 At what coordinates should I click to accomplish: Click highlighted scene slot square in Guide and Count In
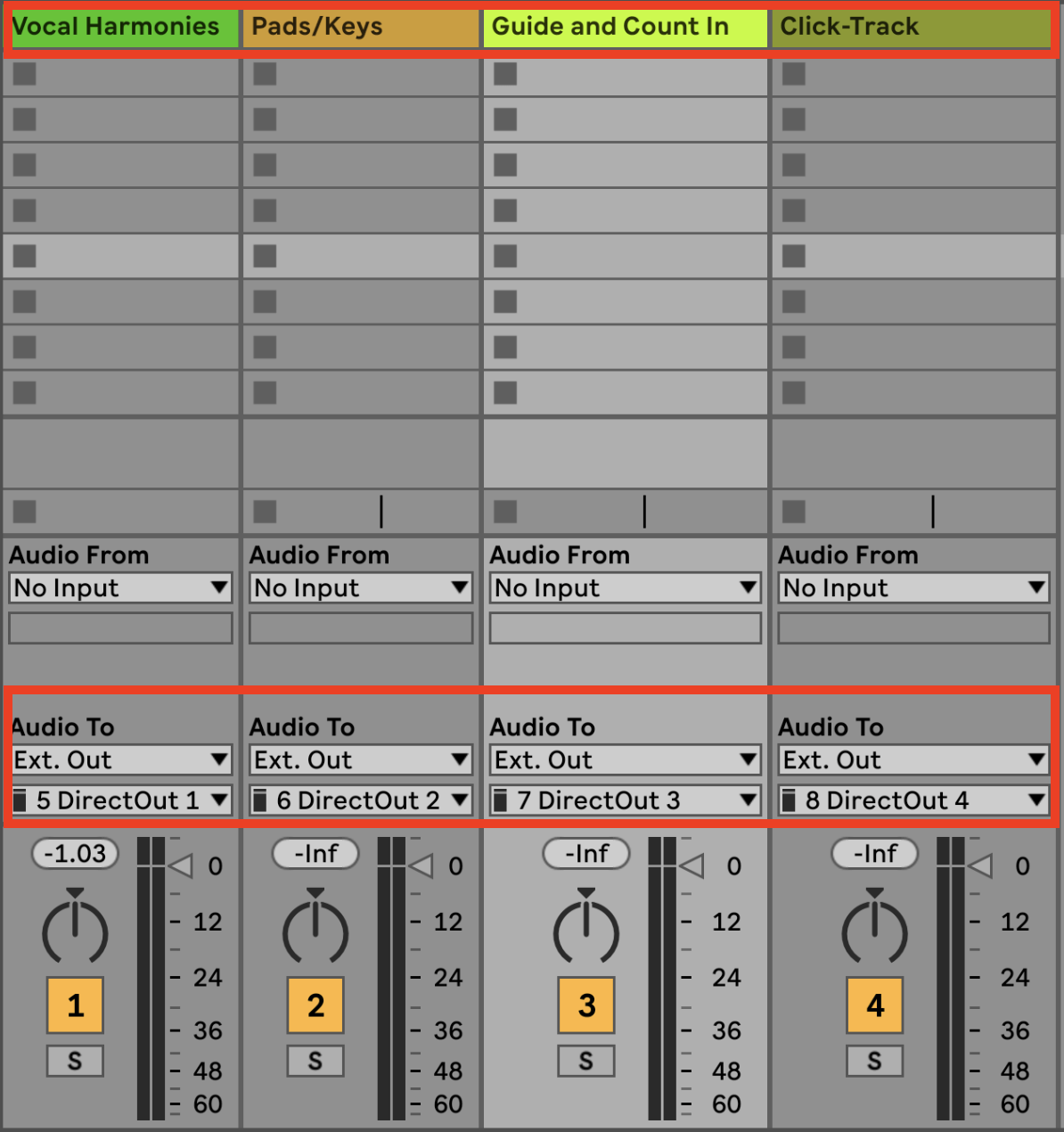click(x=505, y=256)
